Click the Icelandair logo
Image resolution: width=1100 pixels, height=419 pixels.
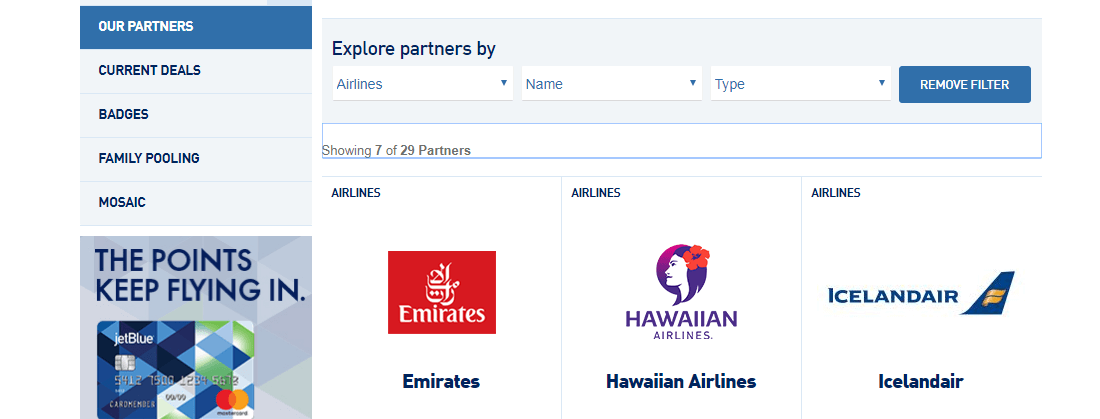click(x=921, y=293)
